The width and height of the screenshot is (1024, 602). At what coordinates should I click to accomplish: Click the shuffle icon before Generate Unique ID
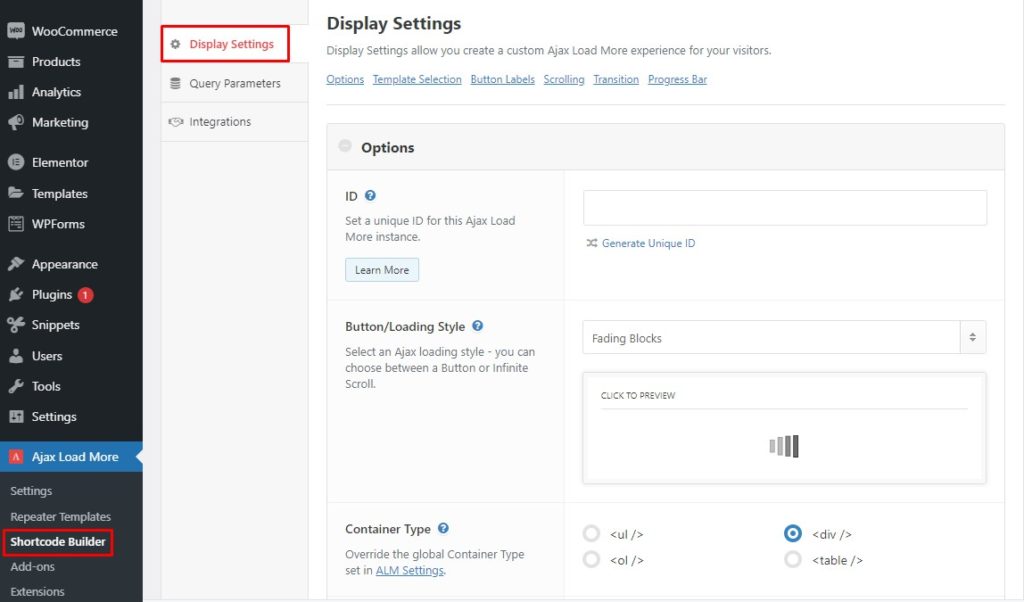592,243
